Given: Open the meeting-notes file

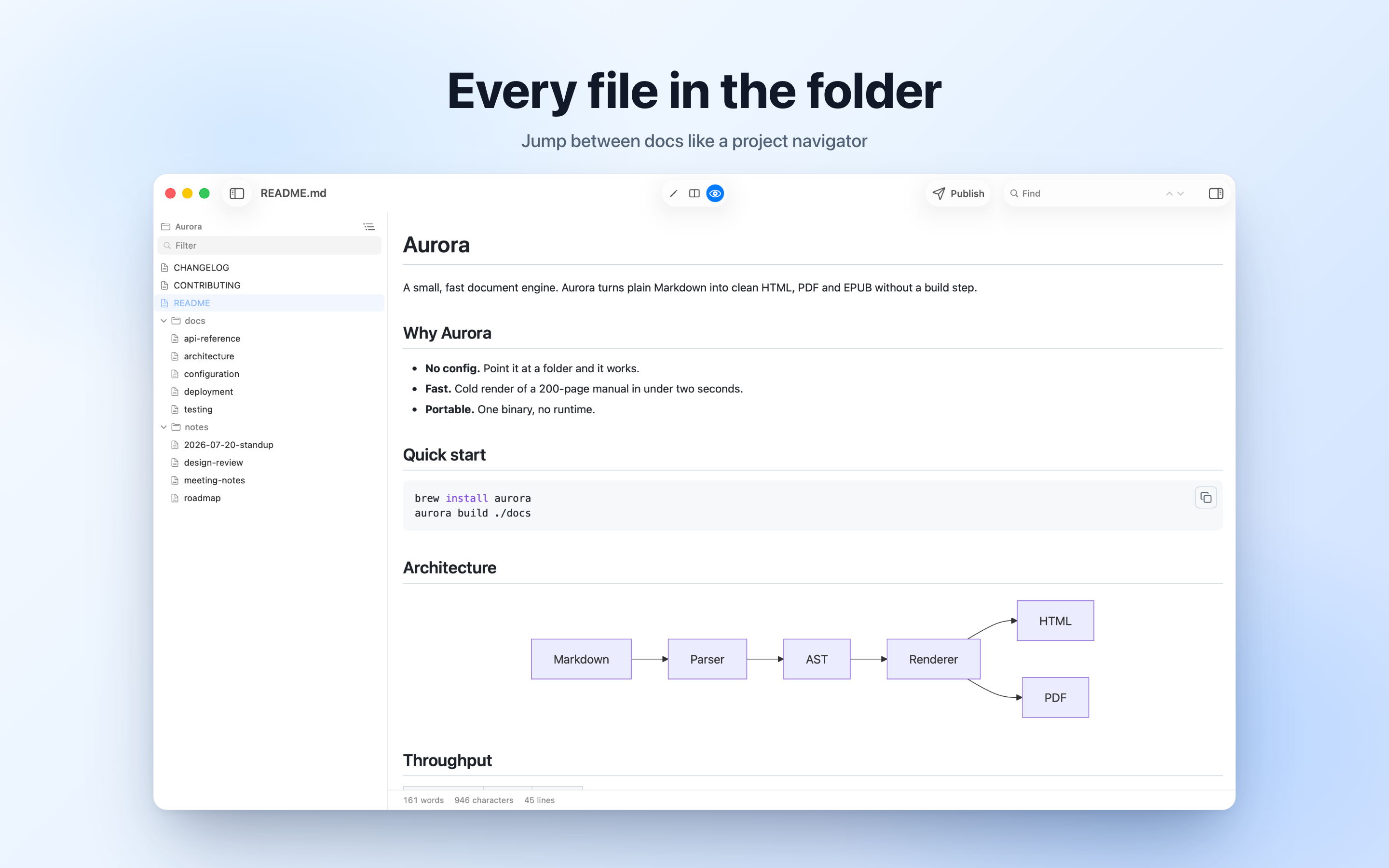Looking at the screenshot, I should [x=270, y=480].
